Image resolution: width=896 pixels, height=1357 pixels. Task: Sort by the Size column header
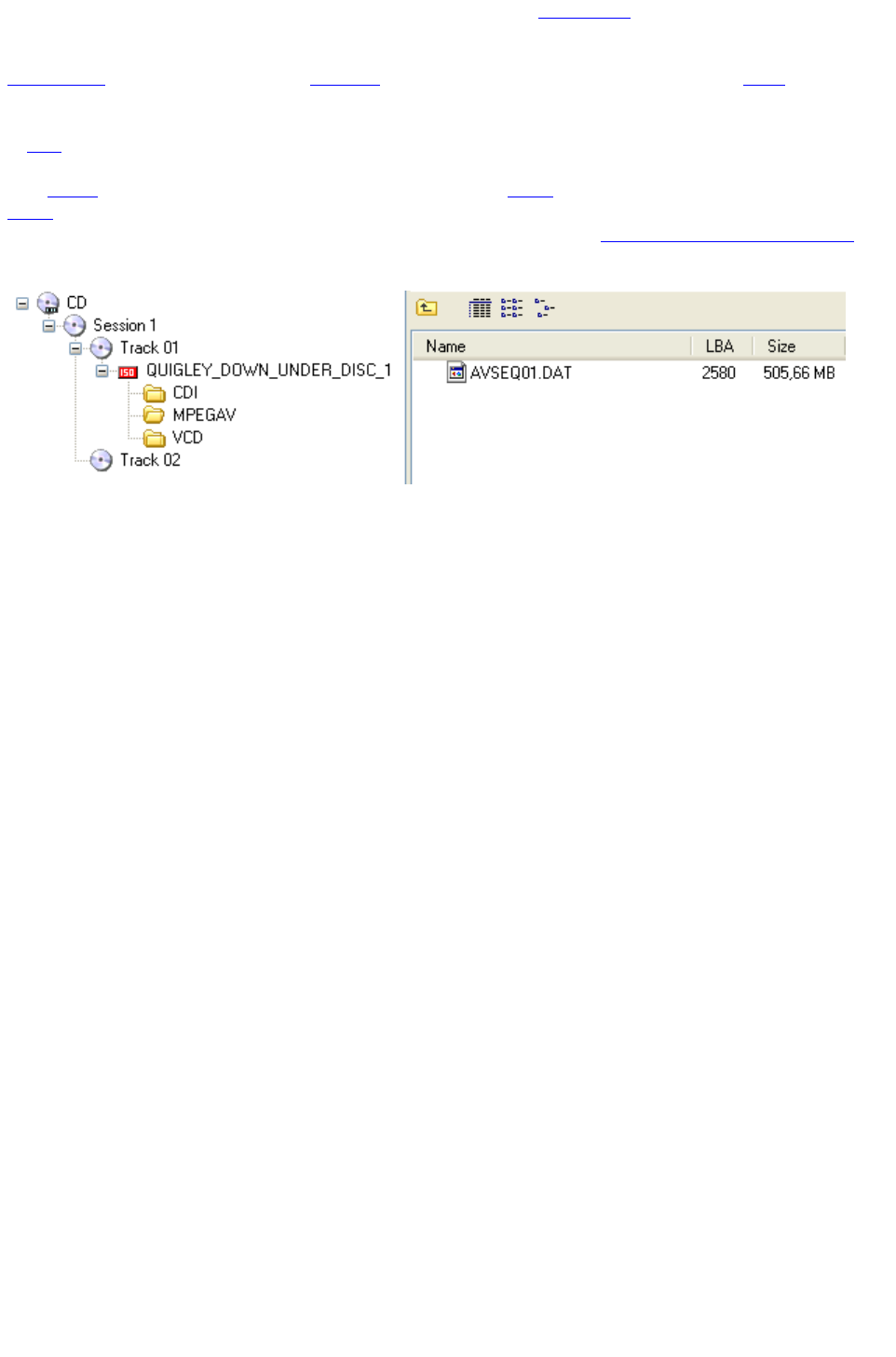point(798,346)
